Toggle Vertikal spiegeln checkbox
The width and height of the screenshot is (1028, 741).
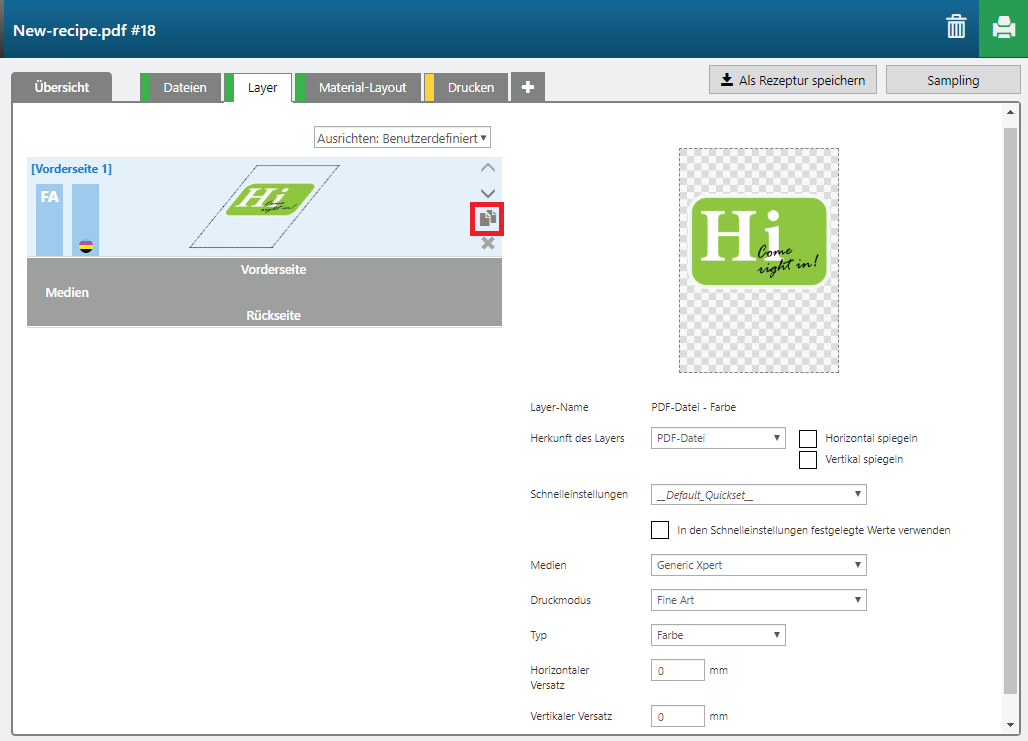pos(808,460)
